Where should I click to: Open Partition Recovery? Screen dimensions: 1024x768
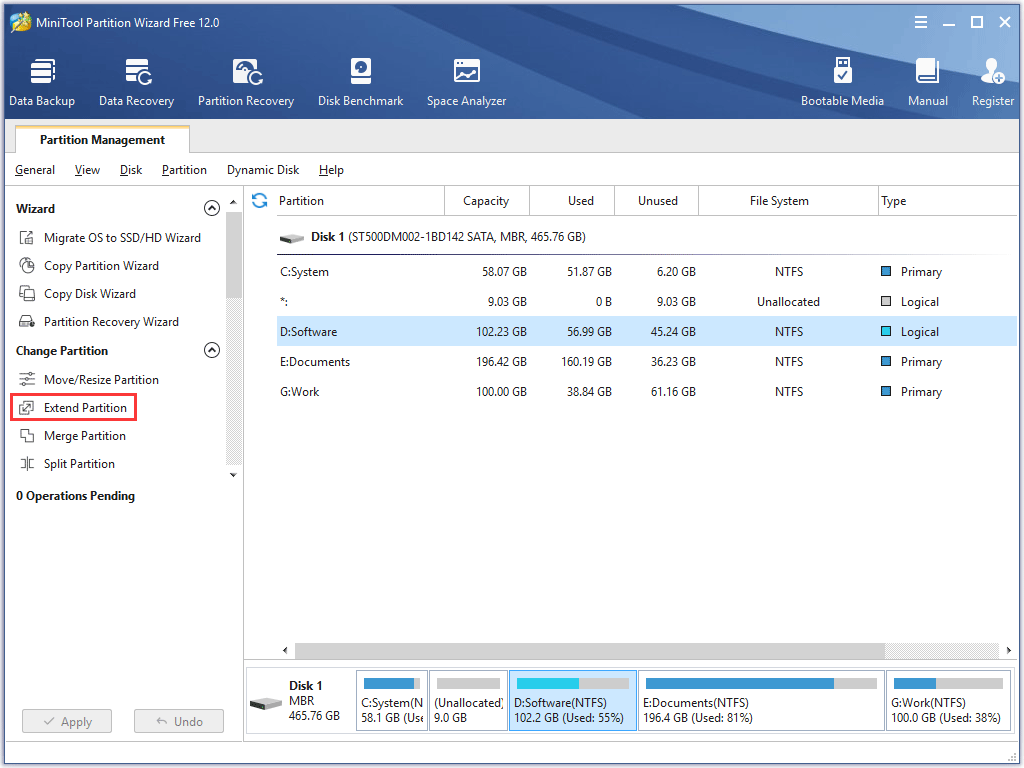(x=246, y=80)
